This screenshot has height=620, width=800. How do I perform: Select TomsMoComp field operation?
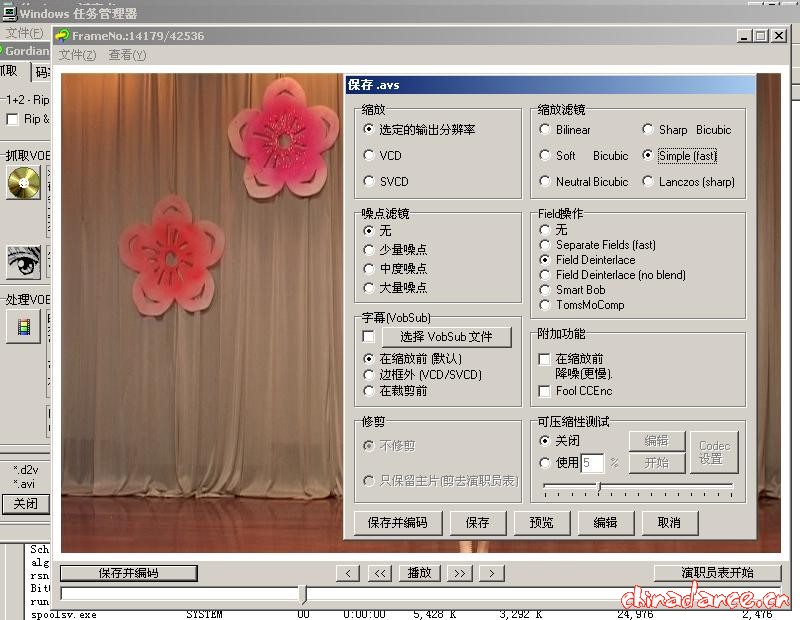pyautogui.click(x=545, y=305)
